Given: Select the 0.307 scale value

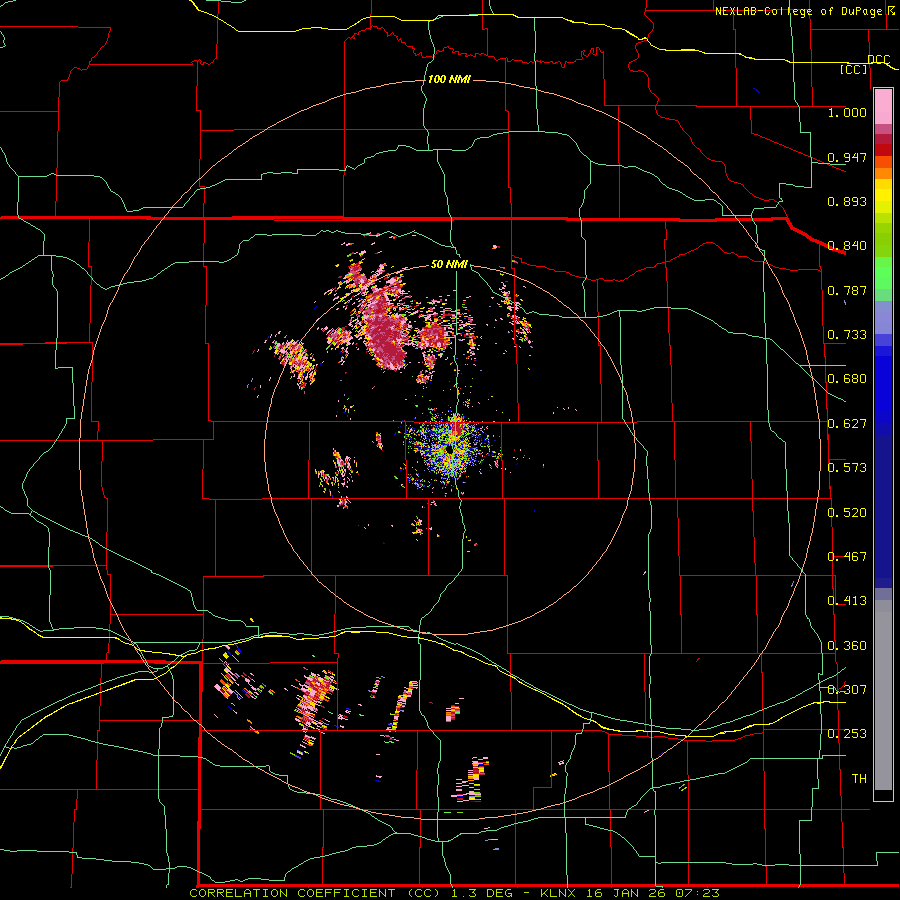Looking at the screenshot, I should click(847, 690).
